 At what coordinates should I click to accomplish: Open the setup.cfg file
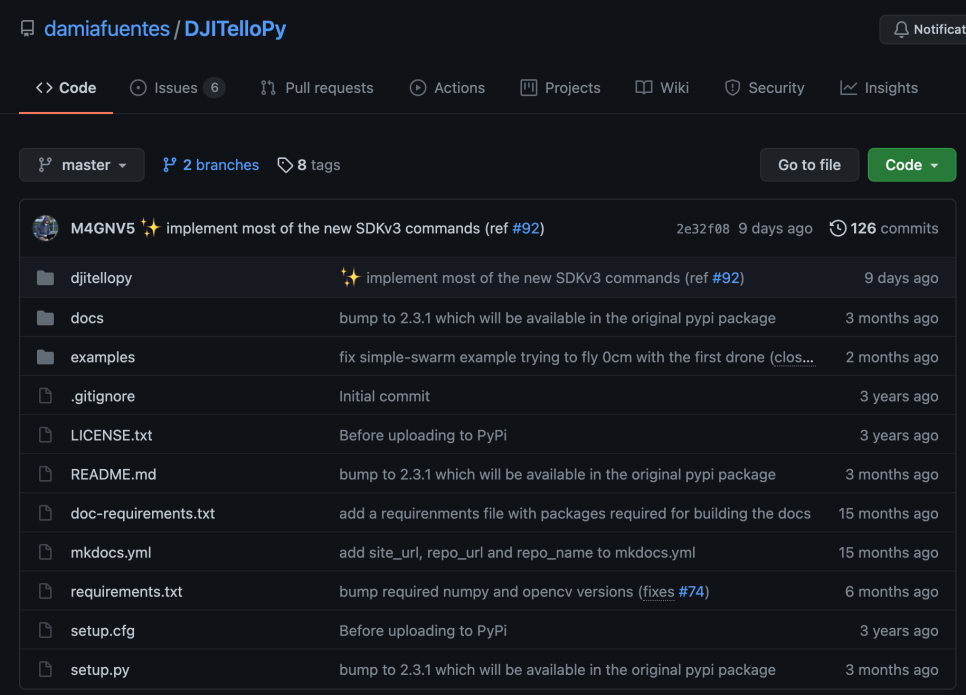103,631
